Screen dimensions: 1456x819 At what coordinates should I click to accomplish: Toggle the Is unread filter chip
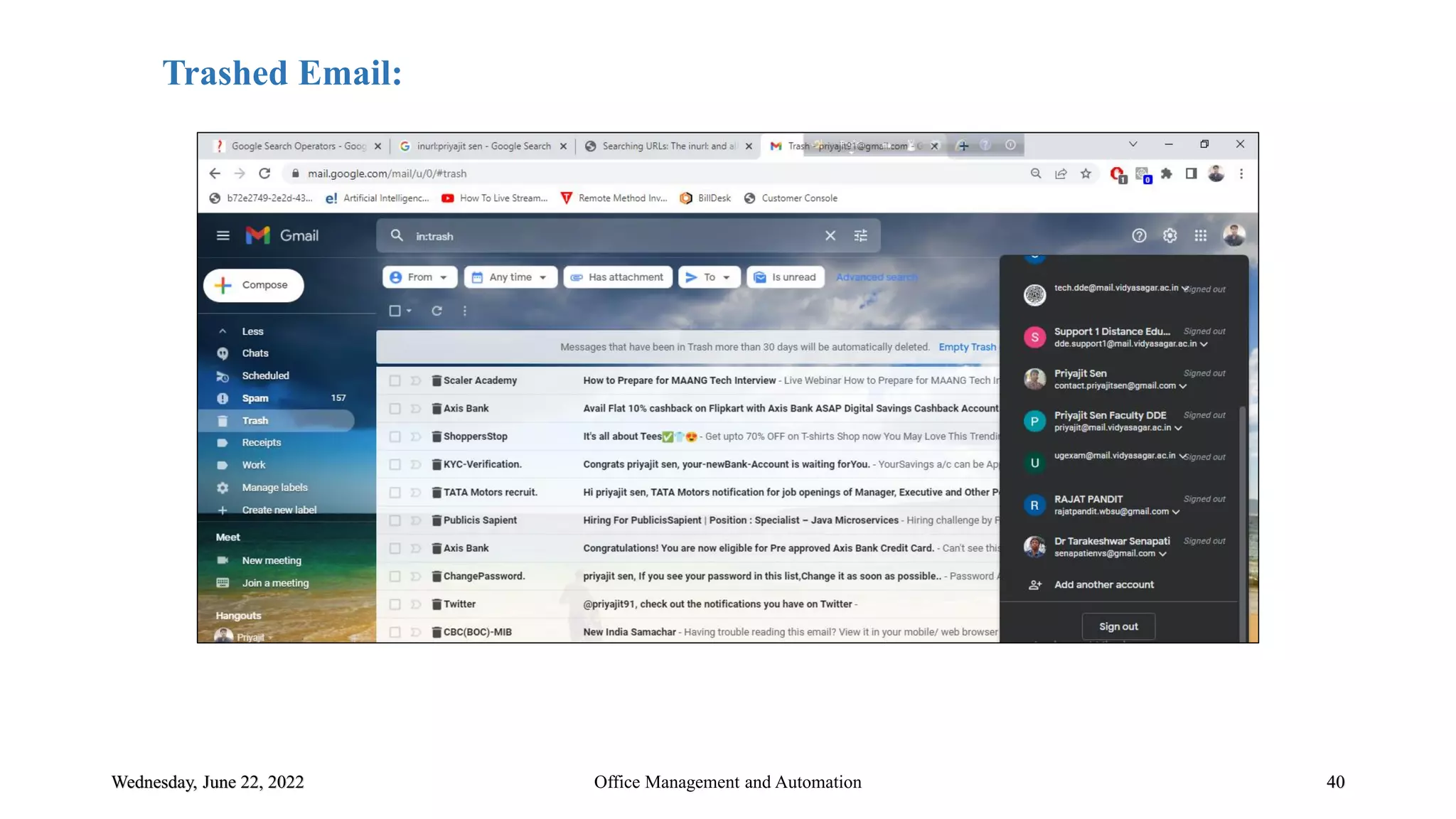[786, 277]
